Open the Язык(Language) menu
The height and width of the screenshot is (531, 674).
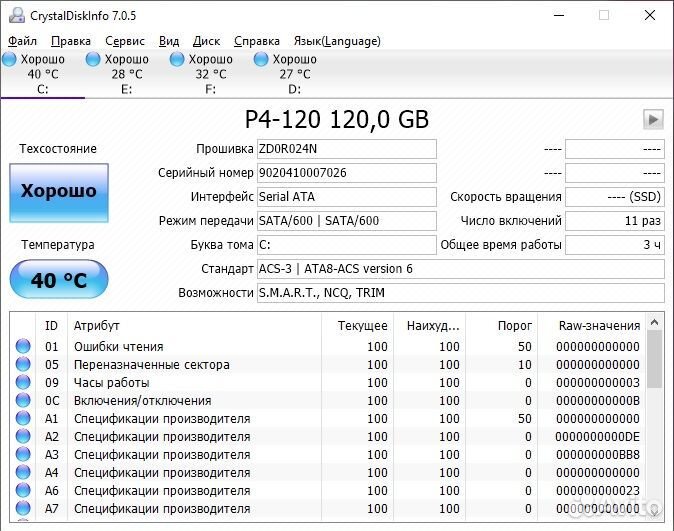click(x=337, y=41)
